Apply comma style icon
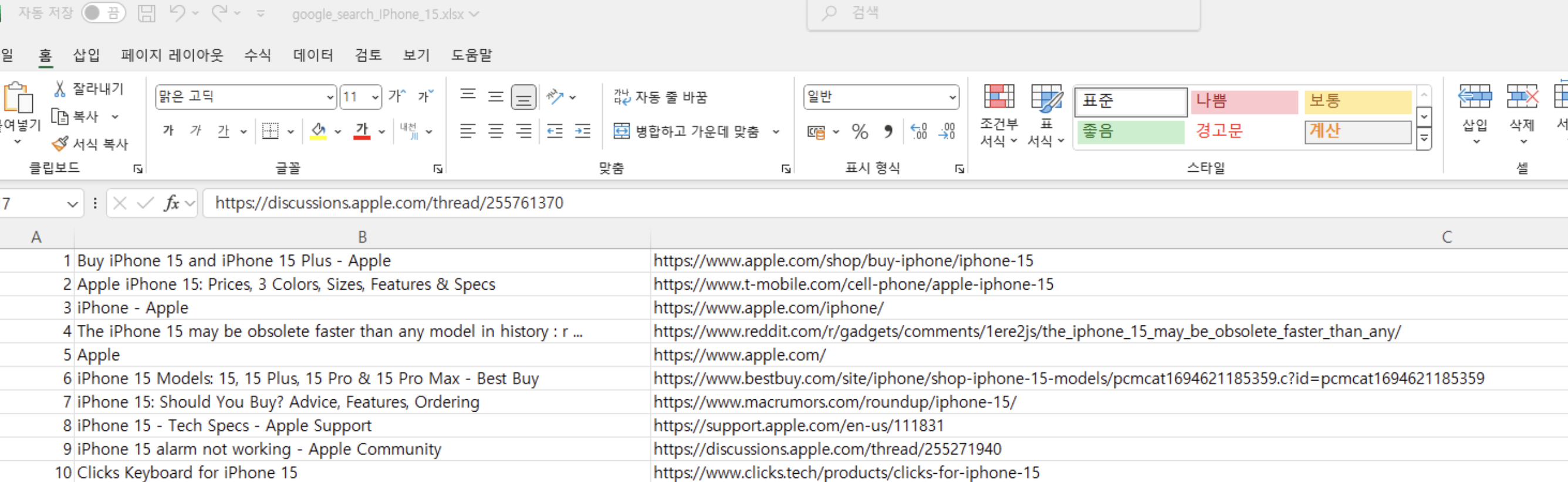The height and width of the screenshot is (482, 1568). pos(888,131)
